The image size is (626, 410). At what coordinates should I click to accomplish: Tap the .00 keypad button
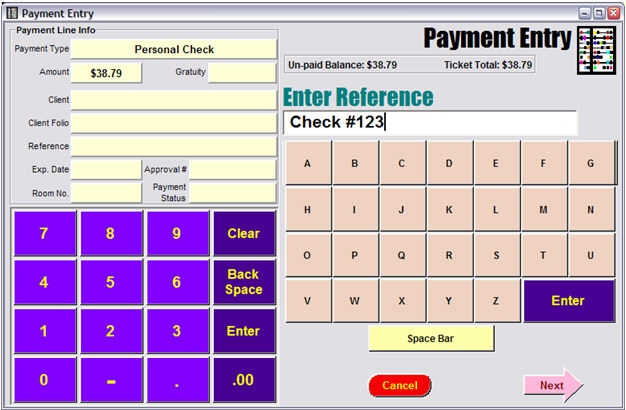(244, 380)
